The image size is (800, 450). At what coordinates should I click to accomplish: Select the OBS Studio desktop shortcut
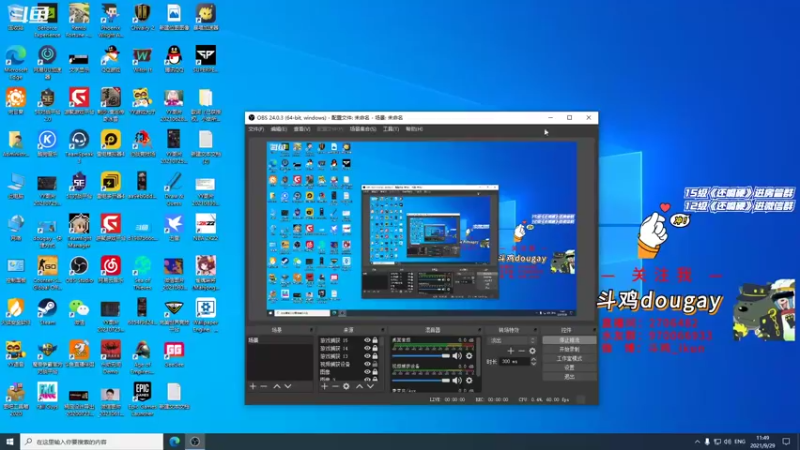click(x=79, y=270)
